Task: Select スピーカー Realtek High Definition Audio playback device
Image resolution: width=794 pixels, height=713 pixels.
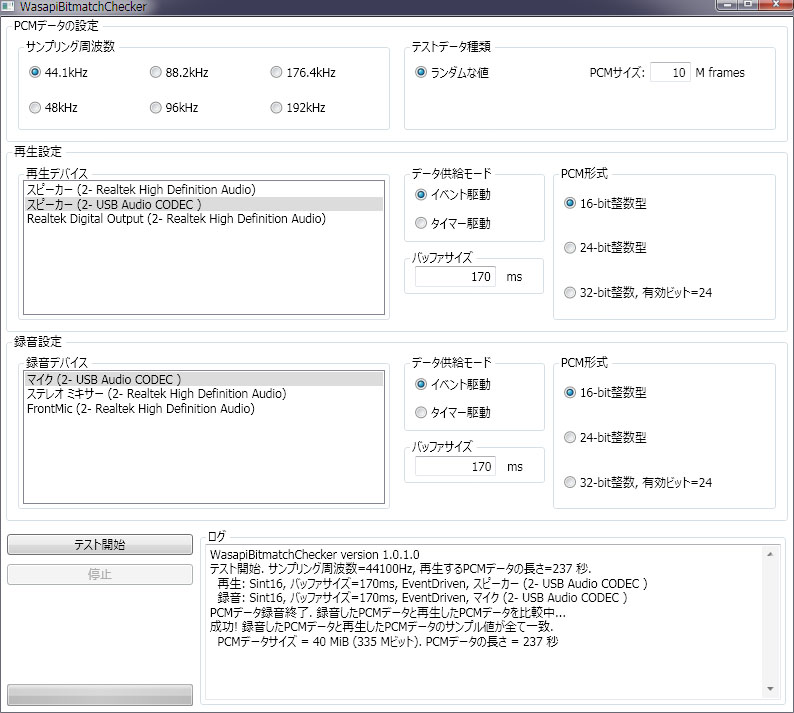Action: (204, 189)
